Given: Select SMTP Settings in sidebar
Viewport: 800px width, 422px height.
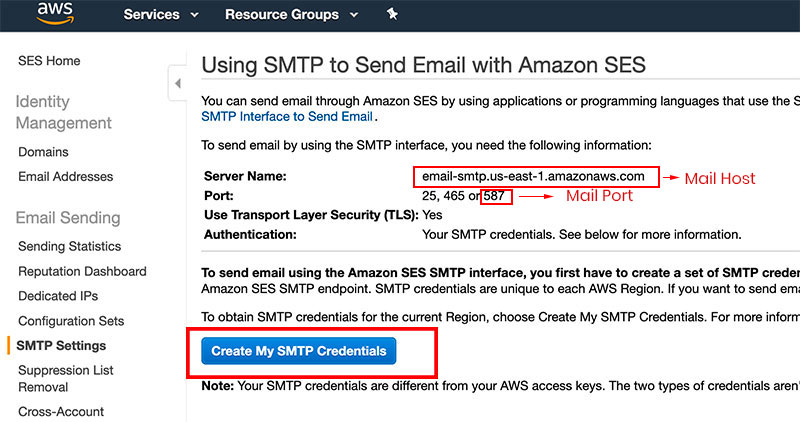Looking at the screenshot, I should [61, 346].
